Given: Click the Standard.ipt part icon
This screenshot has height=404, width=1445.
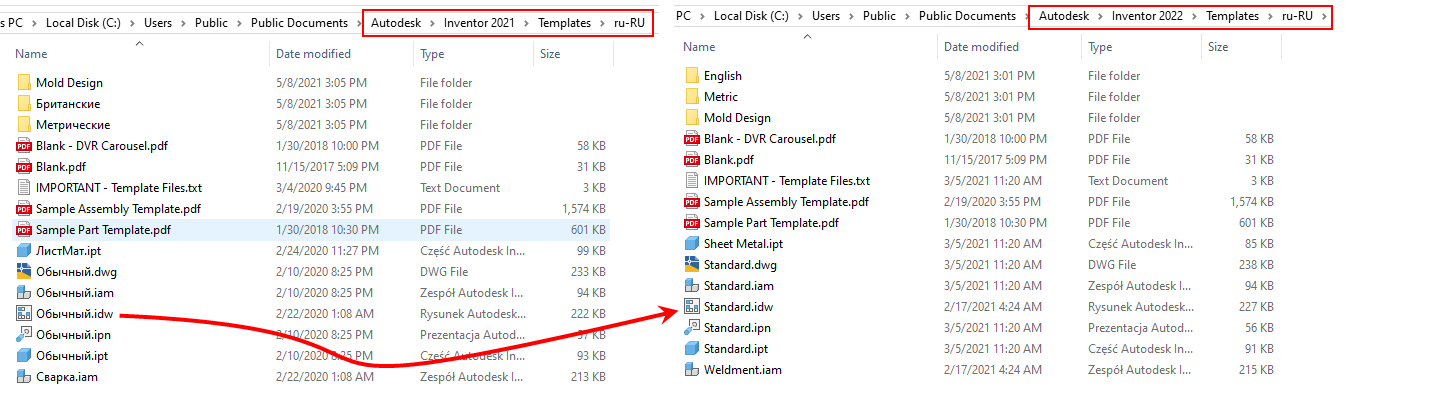Looking at the screenshot, I should click(x=692, y=349).
